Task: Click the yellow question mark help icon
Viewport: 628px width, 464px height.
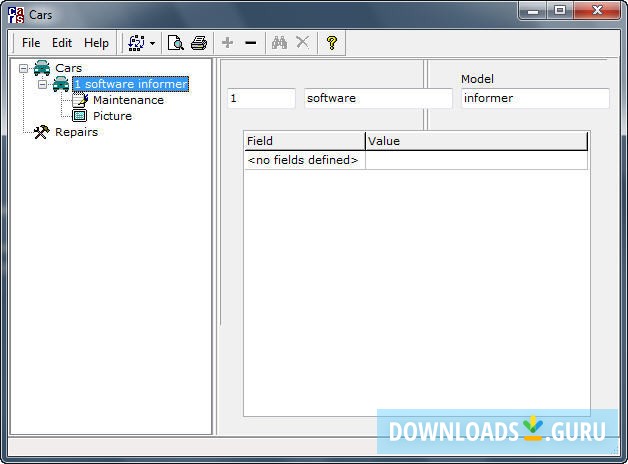Action: click(x=332, y=42)
